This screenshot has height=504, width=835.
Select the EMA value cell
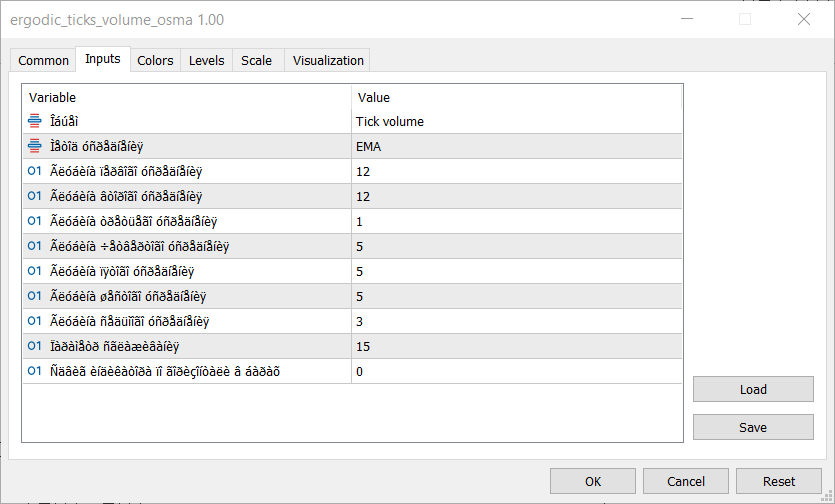pos(517,147)
